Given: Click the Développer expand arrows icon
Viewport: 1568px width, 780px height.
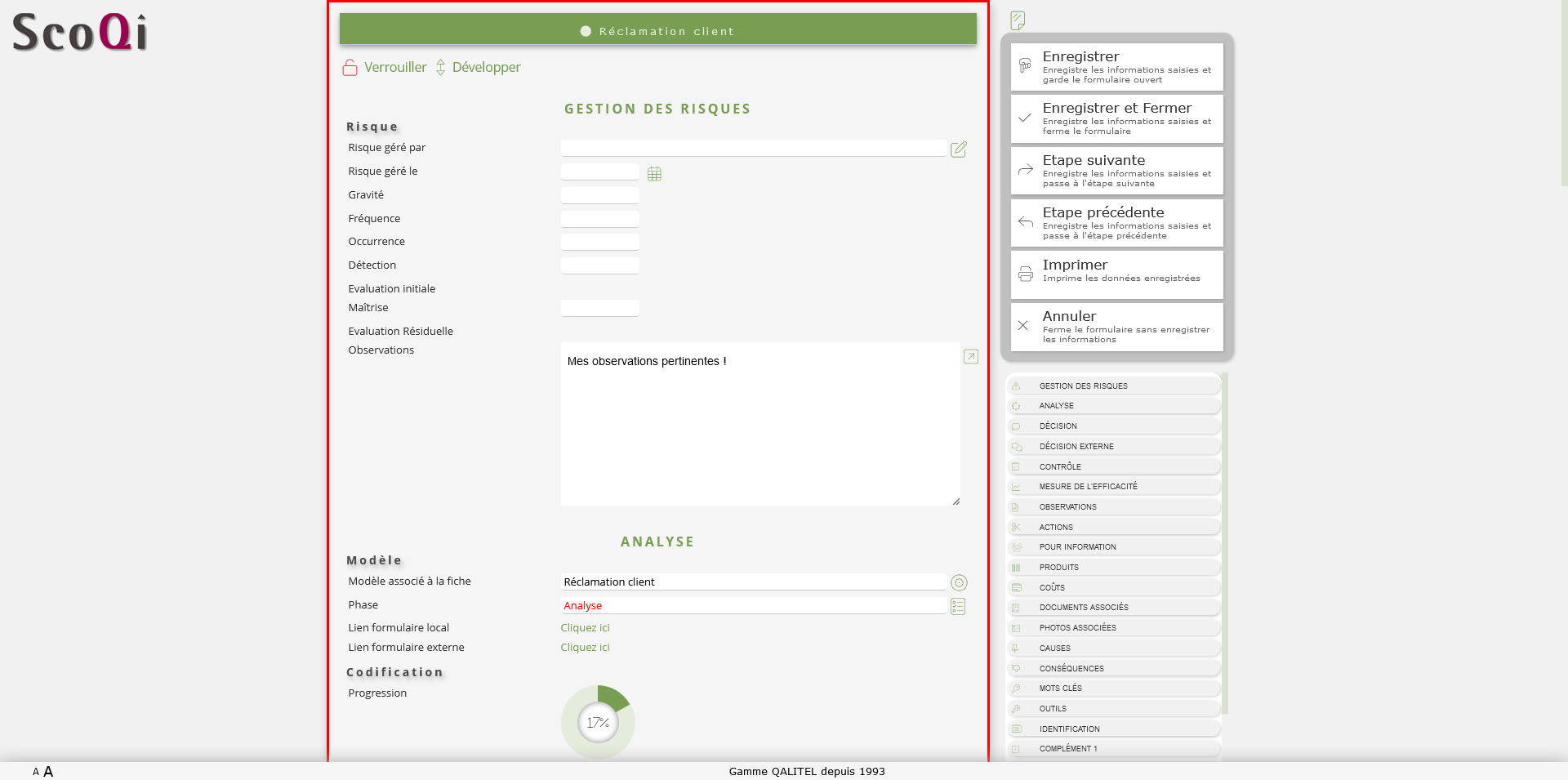Looking at the screenshot, I should [x=440, y=68].
